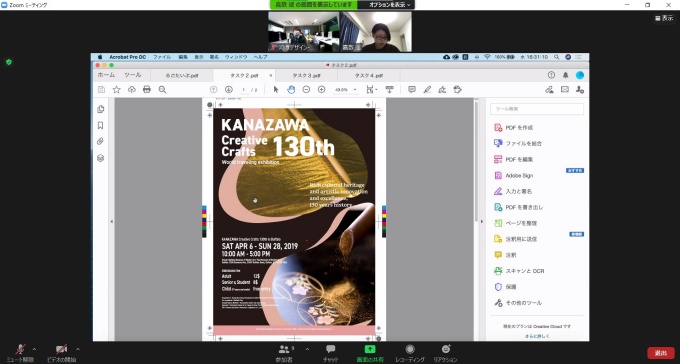Viewport: 680px width, 364px height.
Task: Go to previous page arrow
Action: coord(213,89)
